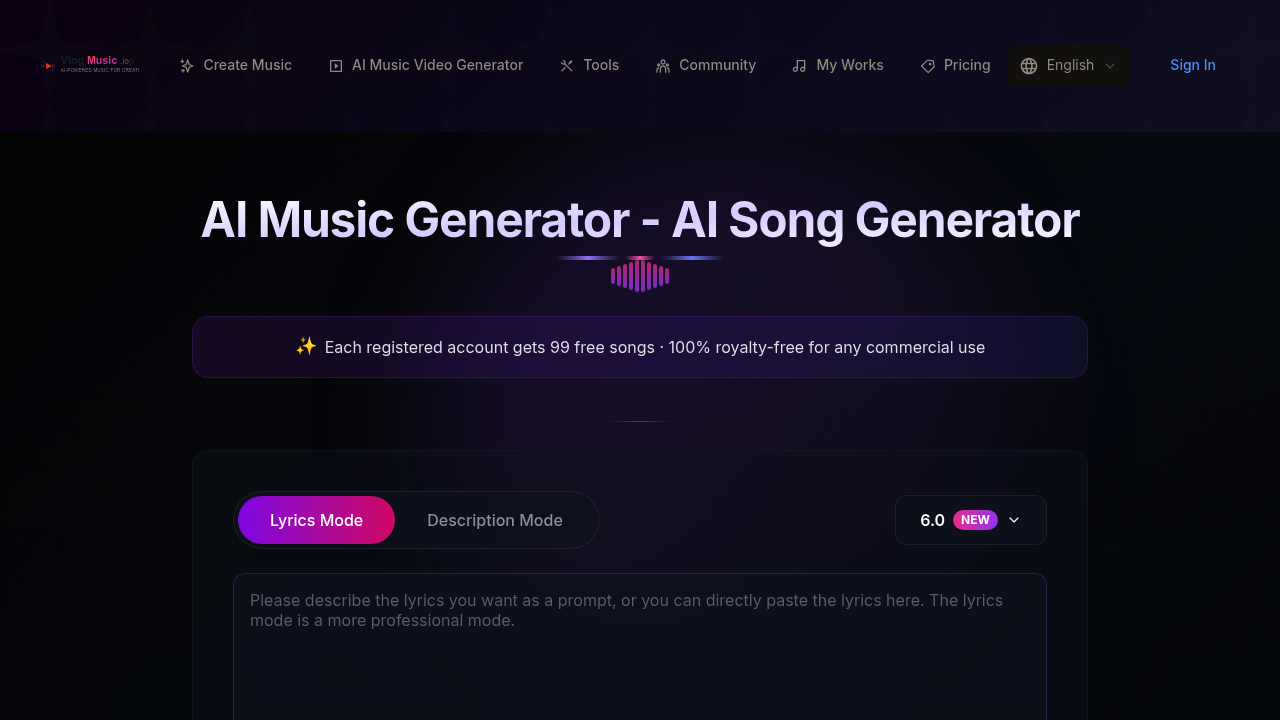1280x720 pixels.
Task: Click the Pricing tag icon
Action: (927, 65)
